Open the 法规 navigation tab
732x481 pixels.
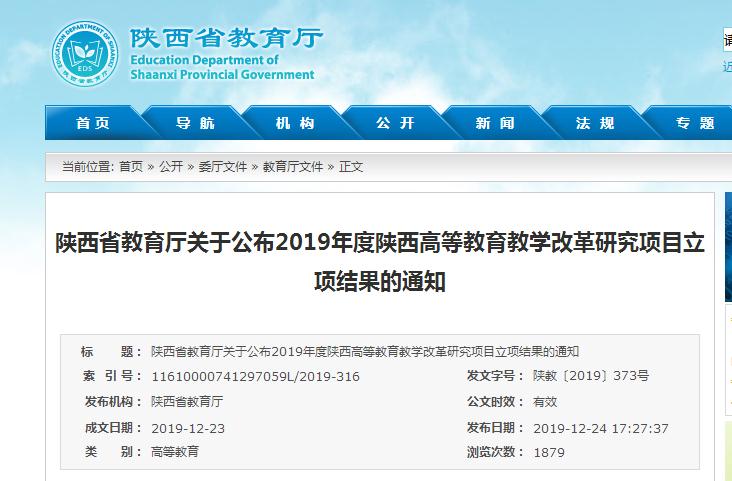coord(595,123)
